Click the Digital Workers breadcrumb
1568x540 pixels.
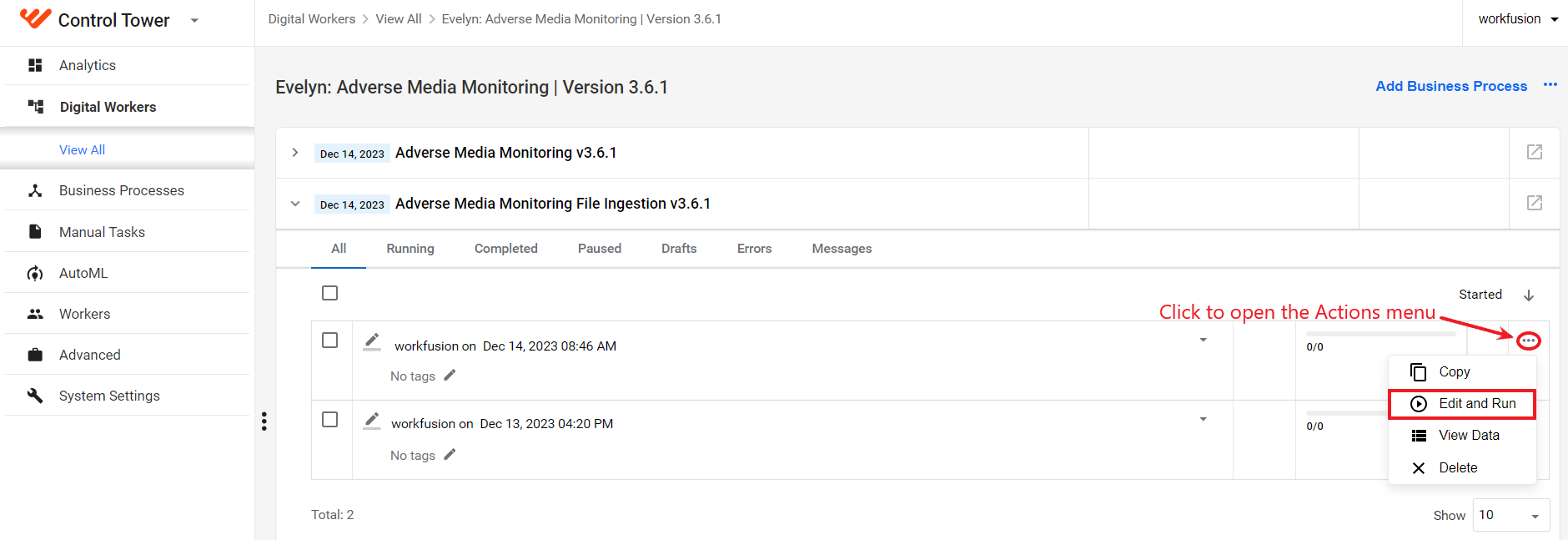click(312, 18)
